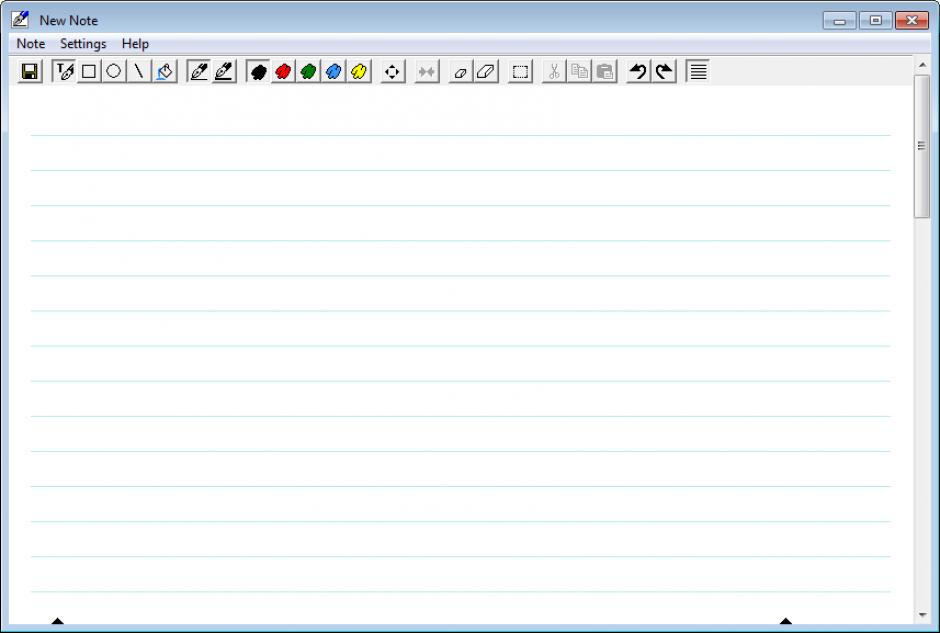Click the left margin marker triangle
Viewport: 940px width, 633px height.
point(58,621)
